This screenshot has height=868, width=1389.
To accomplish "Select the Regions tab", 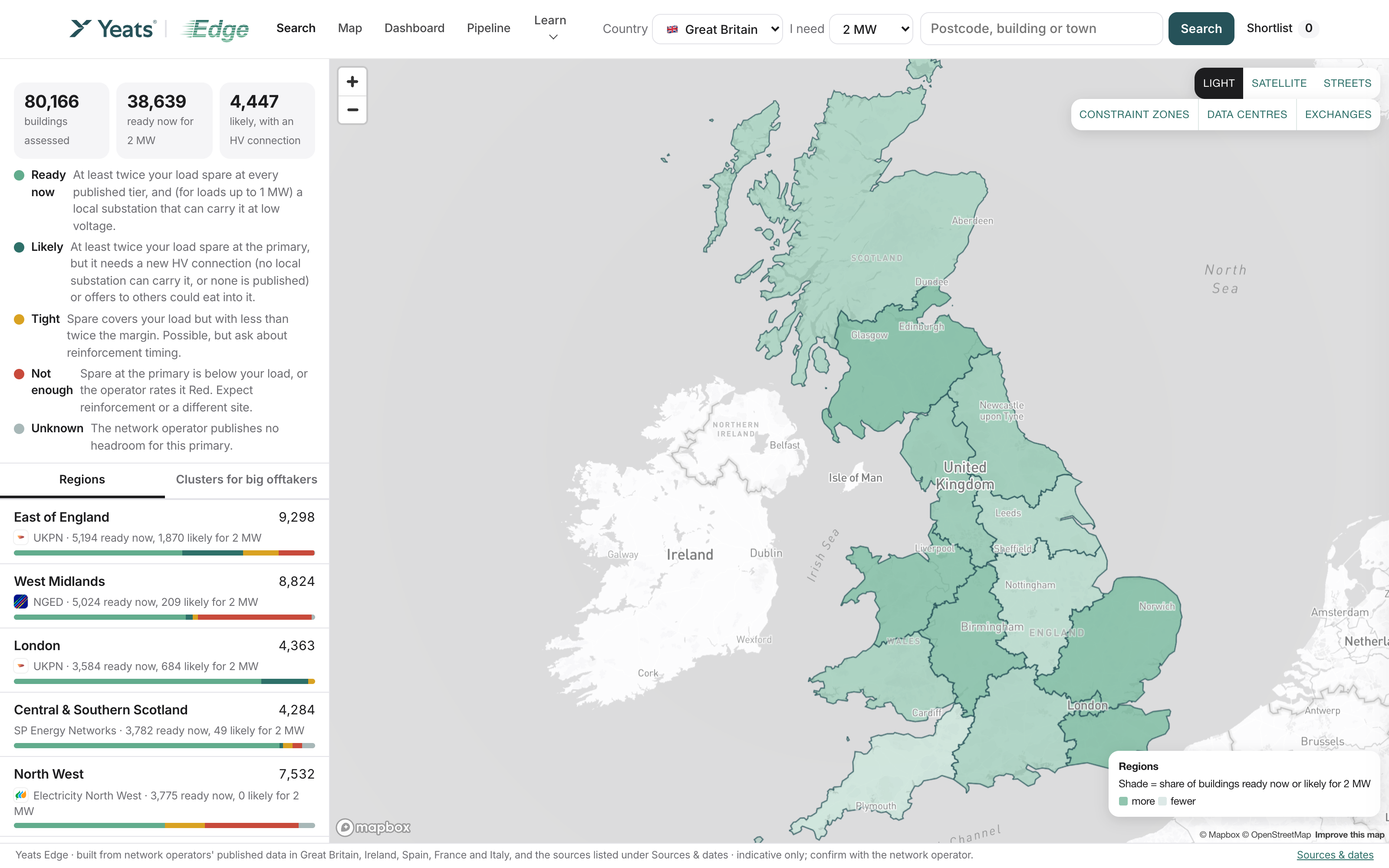I will coord(82,479).
